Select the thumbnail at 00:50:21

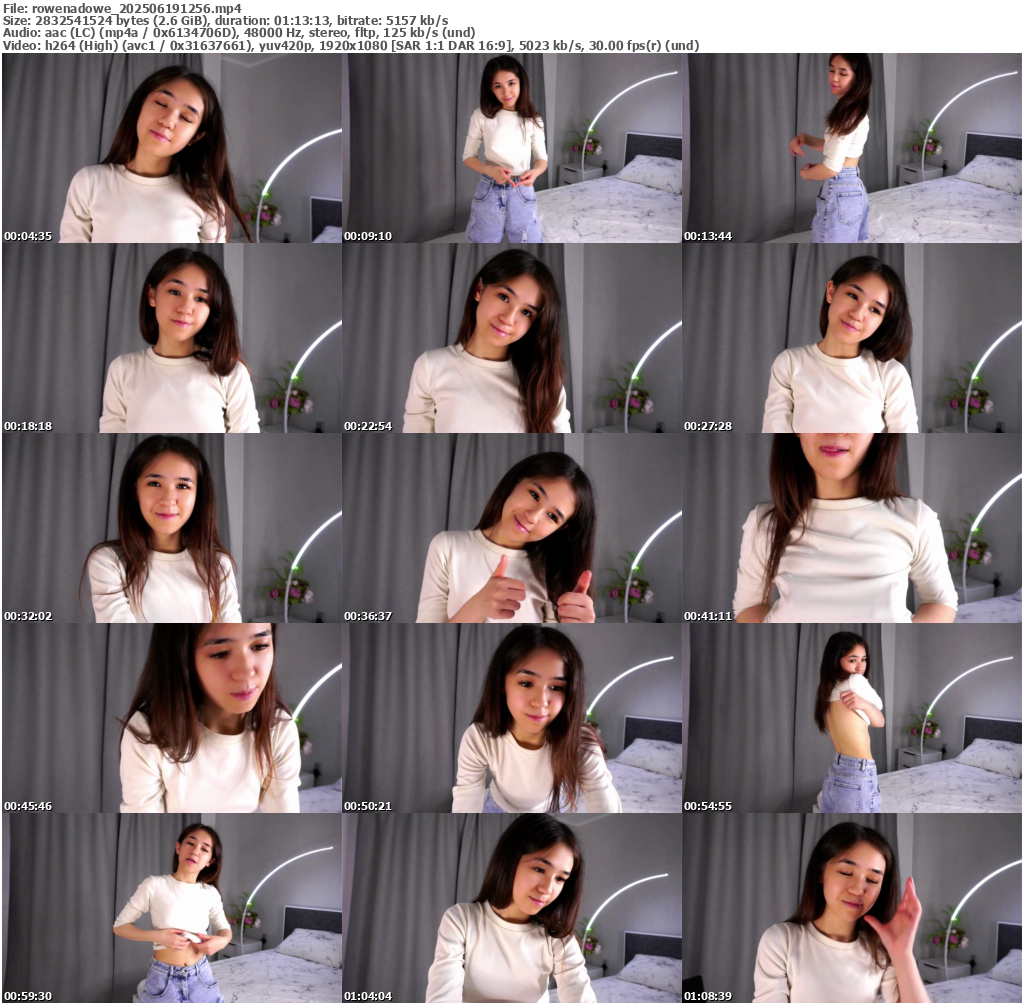tap(511, 718)
